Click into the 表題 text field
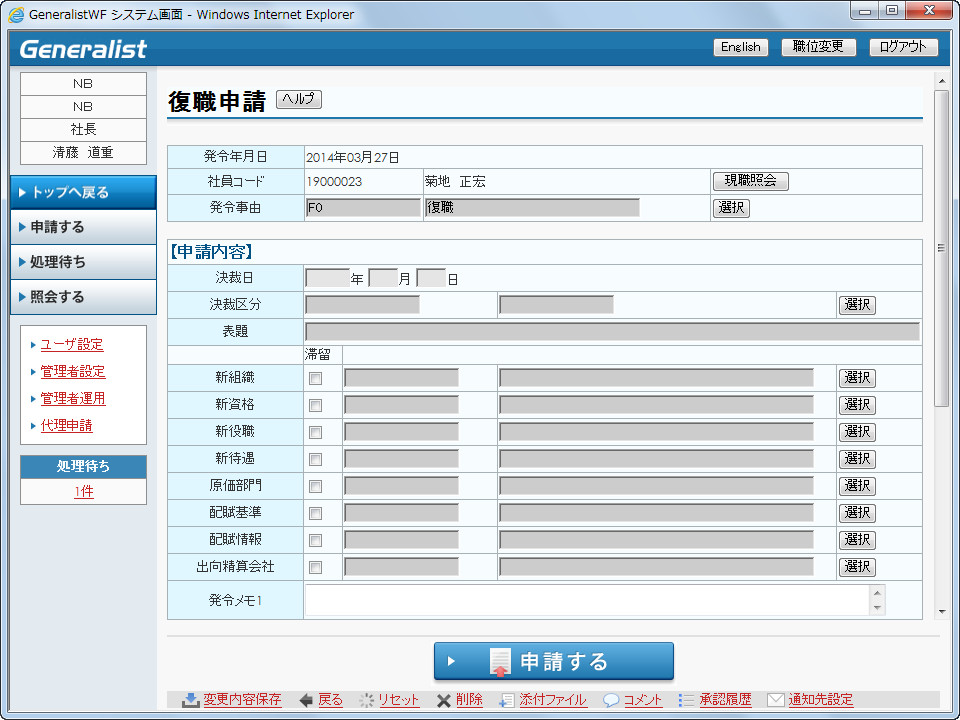 click(x=611, y=332)
